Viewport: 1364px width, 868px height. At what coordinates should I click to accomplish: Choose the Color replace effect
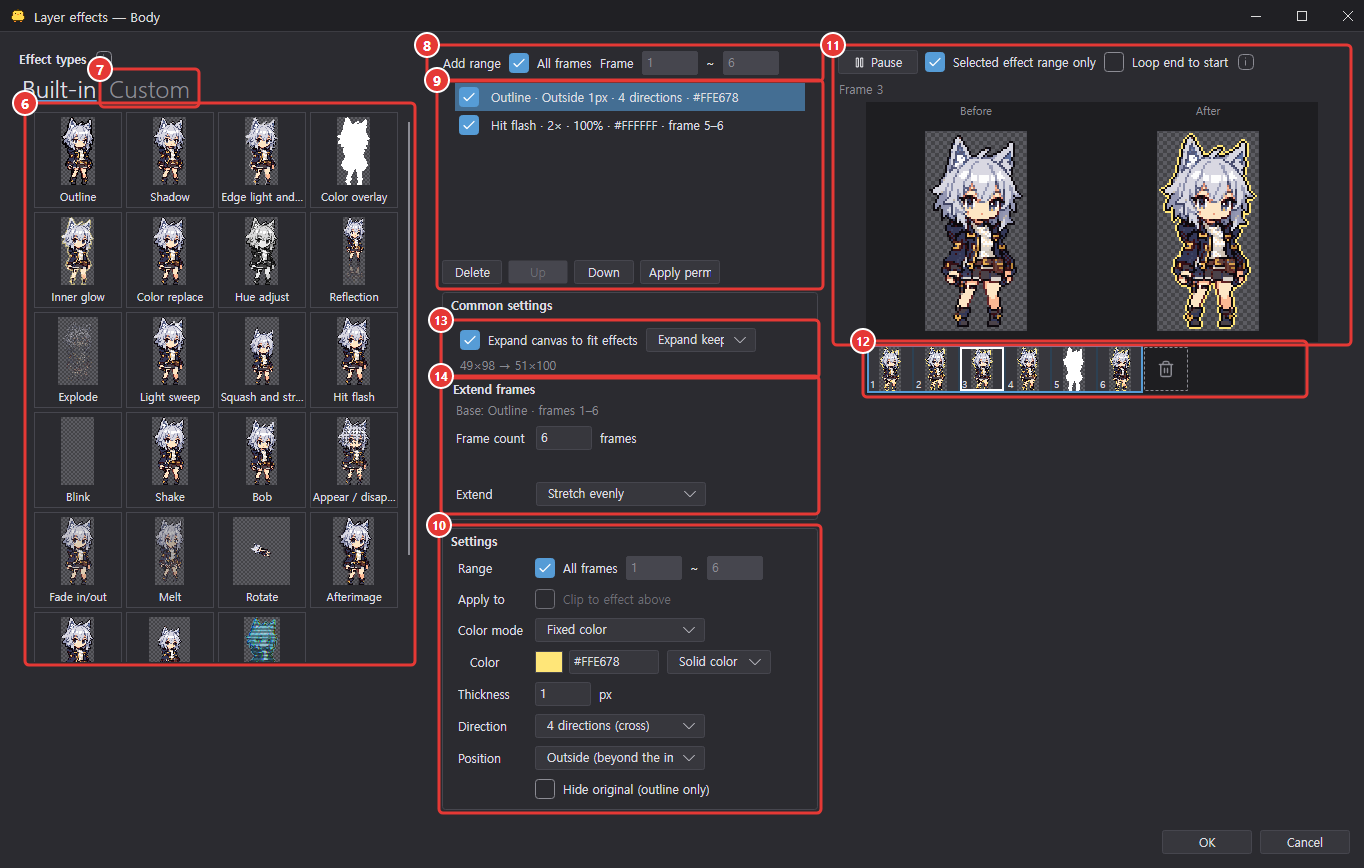point(170,259)
